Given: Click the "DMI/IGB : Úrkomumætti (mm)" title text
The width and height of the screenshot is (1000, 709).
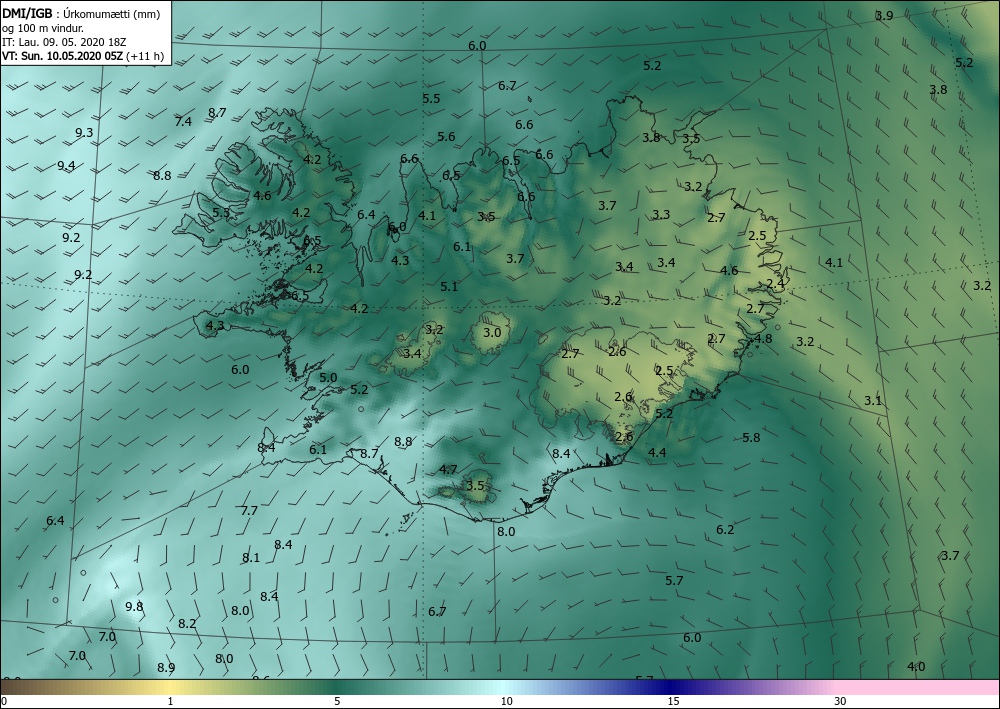Looking at the screenshot, I should pyautogui.click(x=81, y=14).
